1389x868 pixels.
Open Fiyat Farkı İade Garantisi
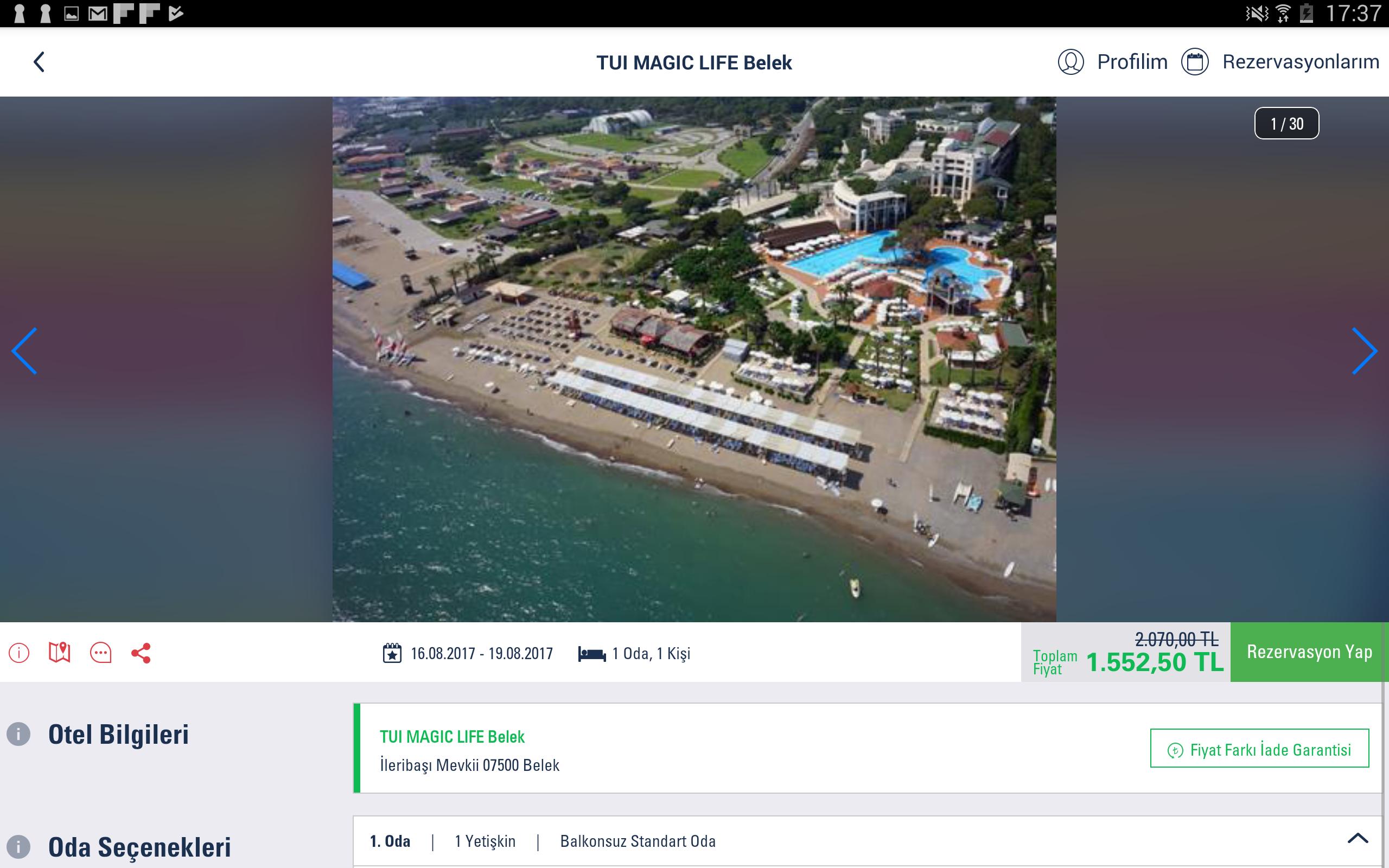[x=1259, y=748]
